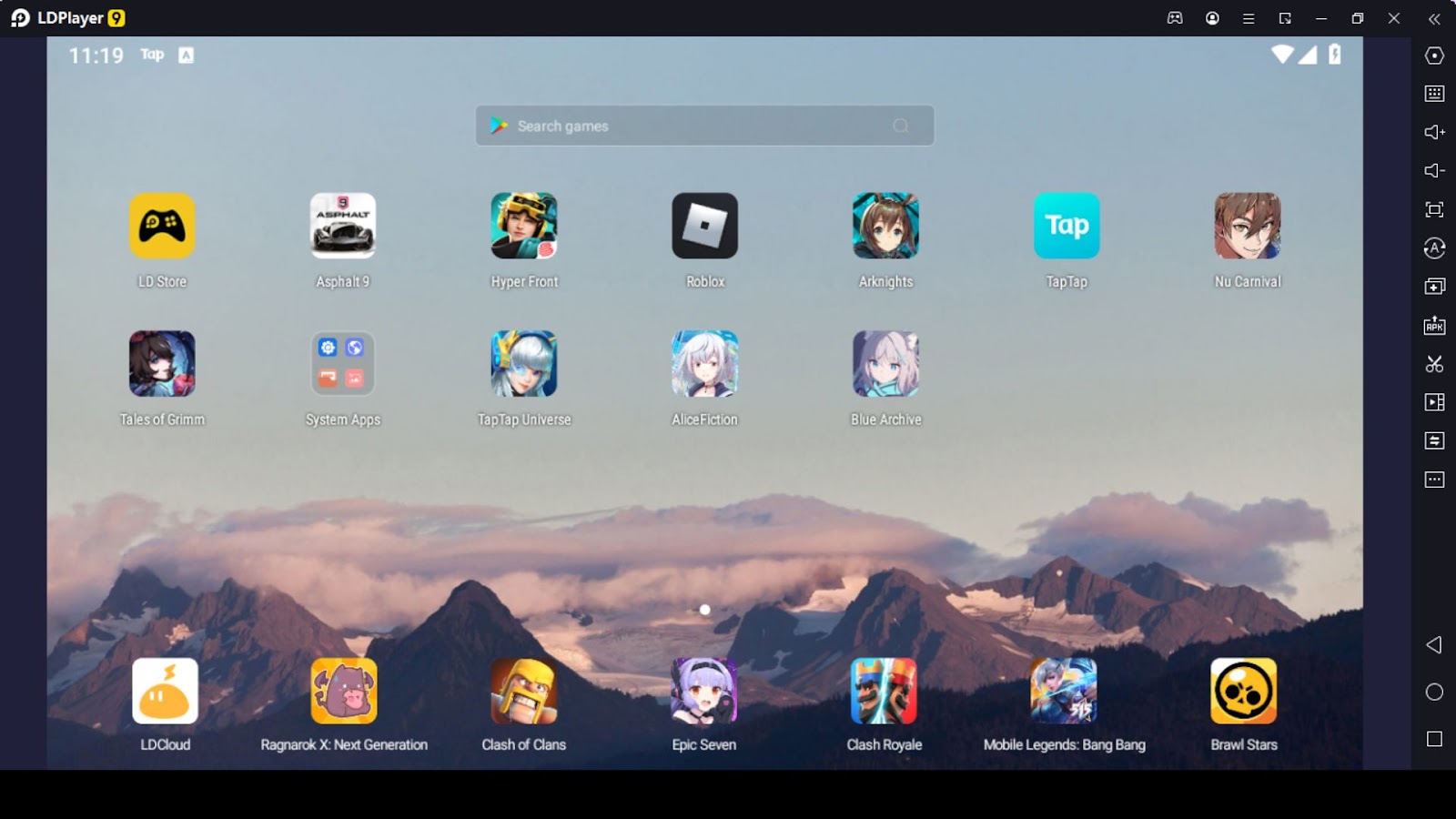Launch Epic Seven
Screen dimensions: 1456x819
704,691
